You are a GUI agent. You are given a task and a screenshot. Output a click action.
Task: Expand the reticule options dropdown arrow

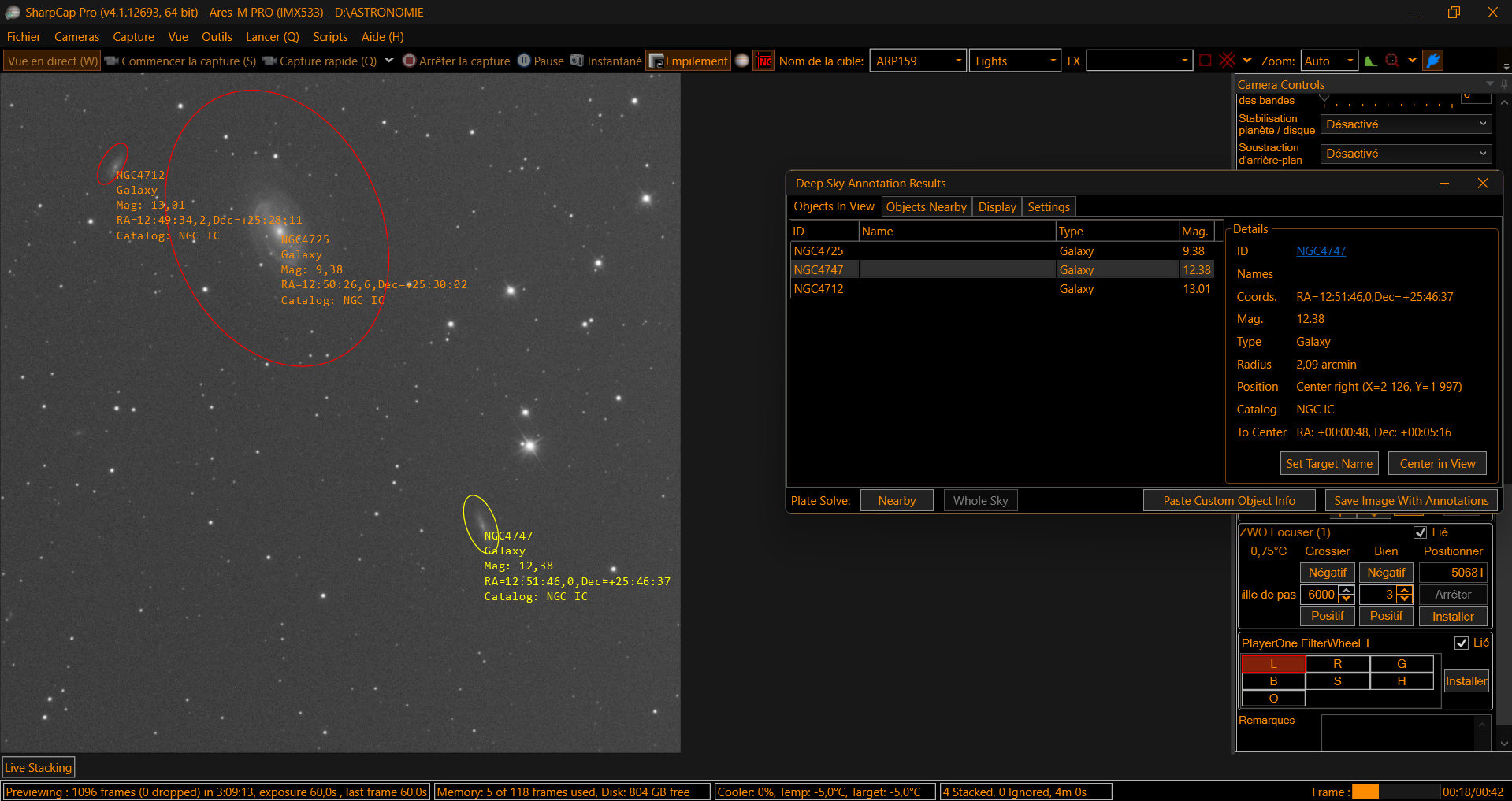[1246, 61]
